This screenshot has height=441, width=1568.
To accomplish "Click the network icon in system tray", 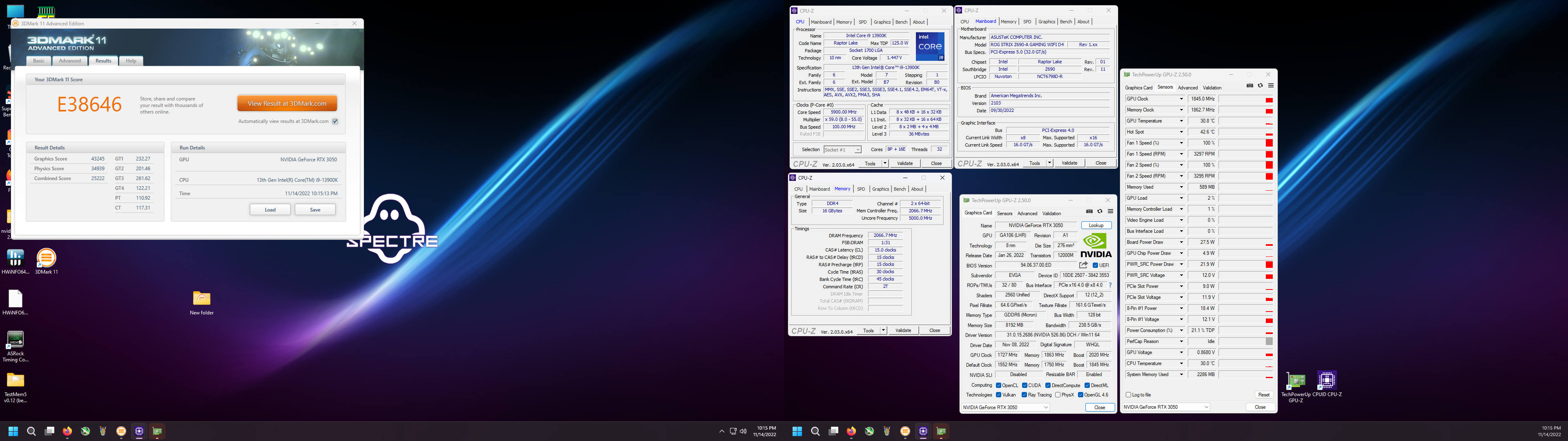I will tap(733, 431).
